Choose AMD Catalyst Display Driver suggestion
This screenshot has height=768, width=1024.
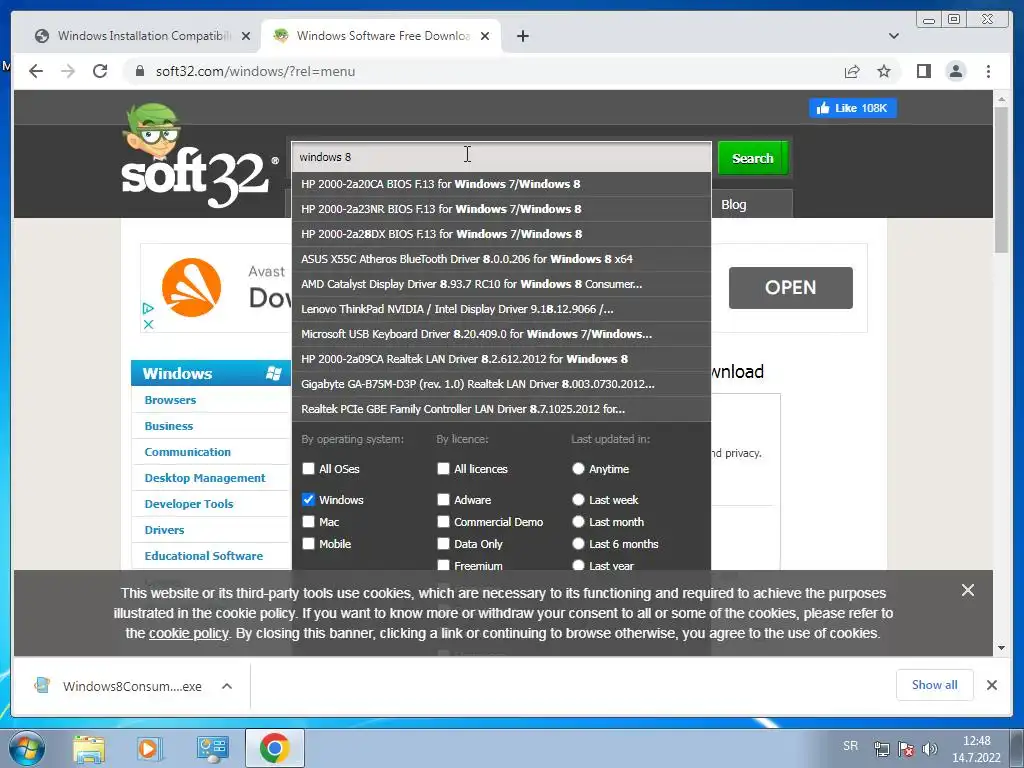click(502, 284)
